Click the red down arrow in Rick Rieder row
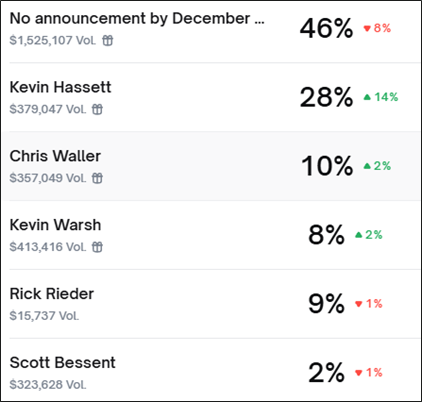Image resolution: width=422 pixels, height=402 pixels. (359, 304)
